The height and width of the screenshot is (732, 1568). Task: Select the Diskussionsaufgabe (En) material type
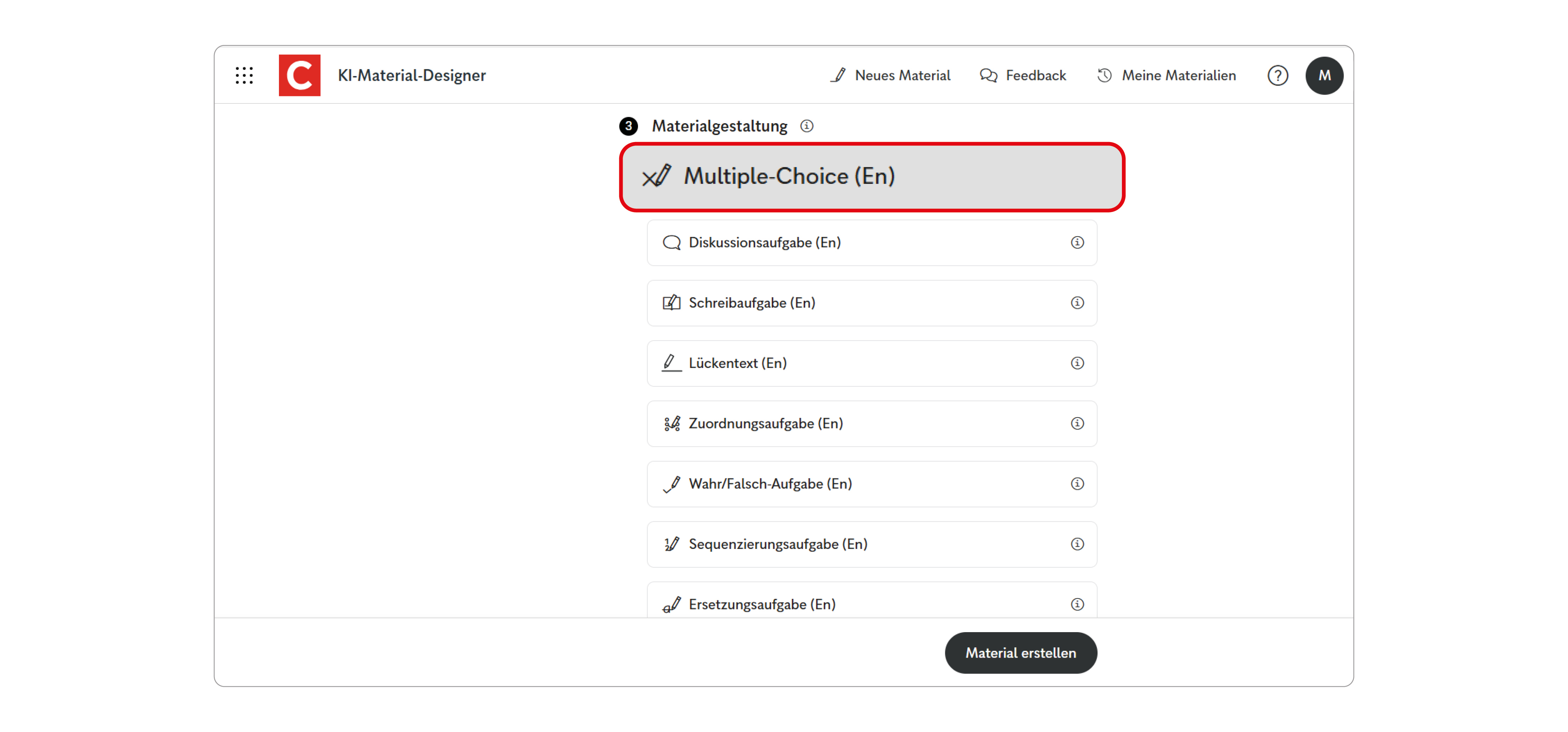822,242
